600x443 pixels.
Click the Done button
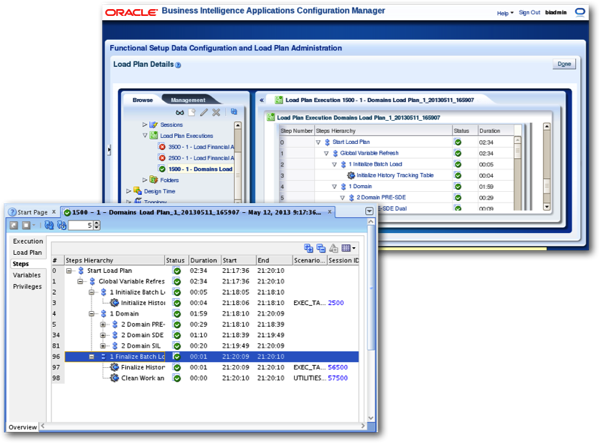click(564, 64)
